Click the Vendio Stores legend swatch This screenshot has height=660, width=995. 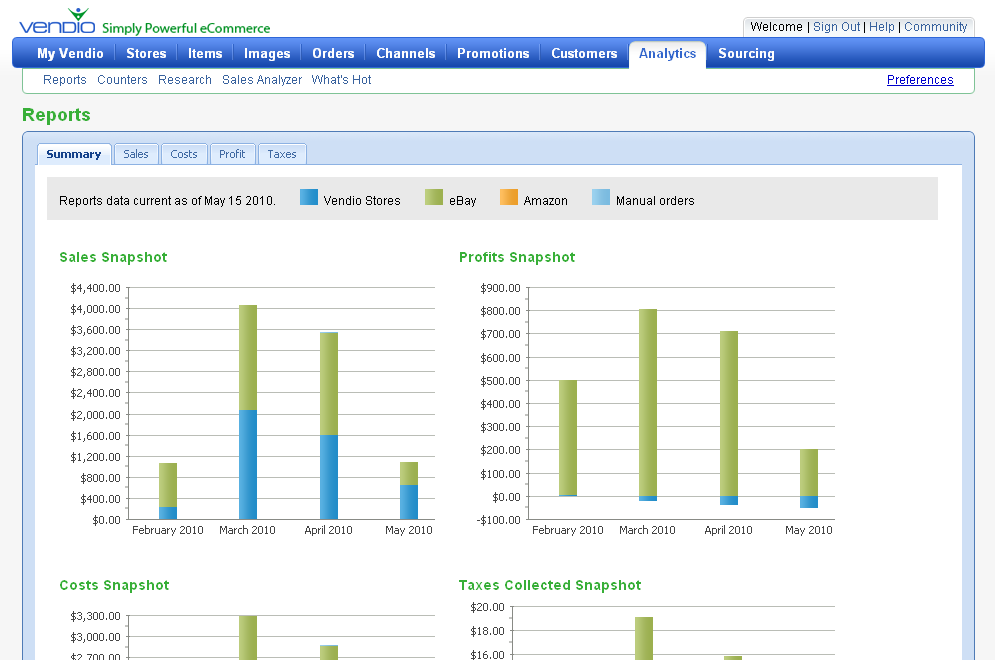coord(309,198)
